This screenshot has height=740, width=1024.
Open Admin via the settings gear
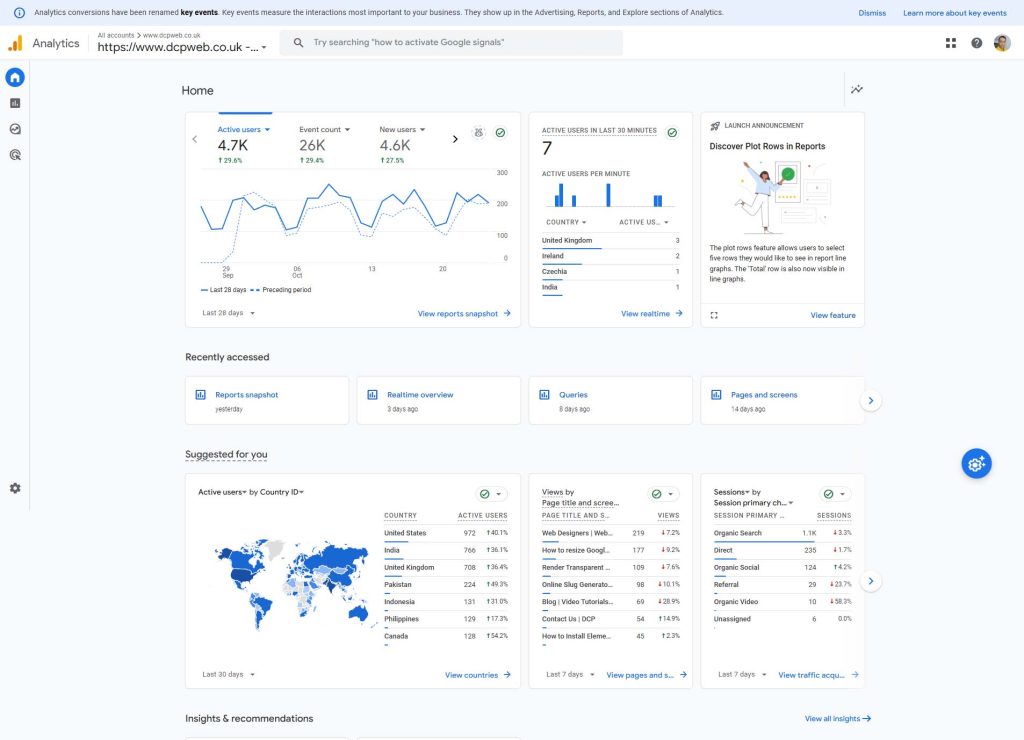[x=14, y=488]
